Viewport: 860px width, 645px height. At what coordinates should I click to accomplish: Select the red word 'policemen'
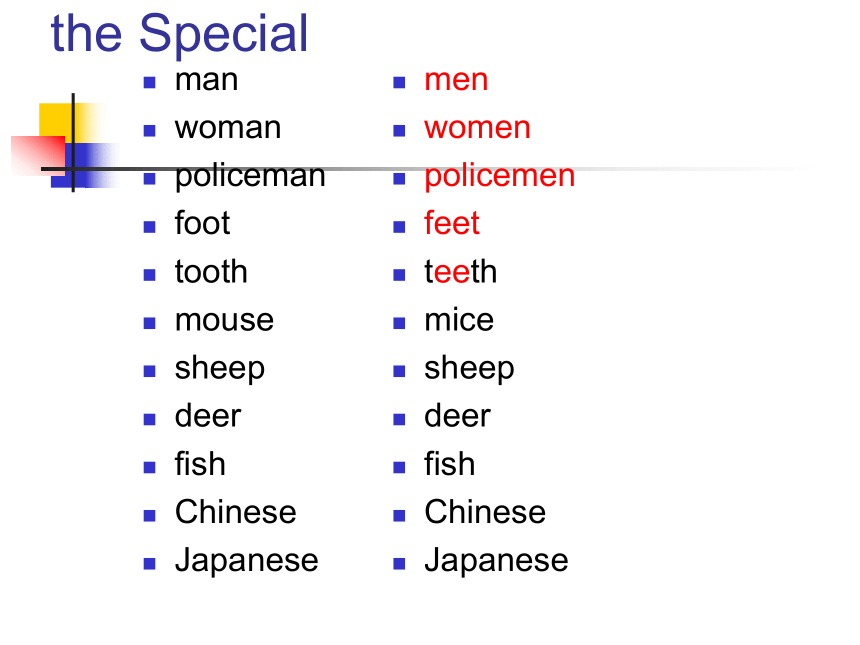point(500,178)
